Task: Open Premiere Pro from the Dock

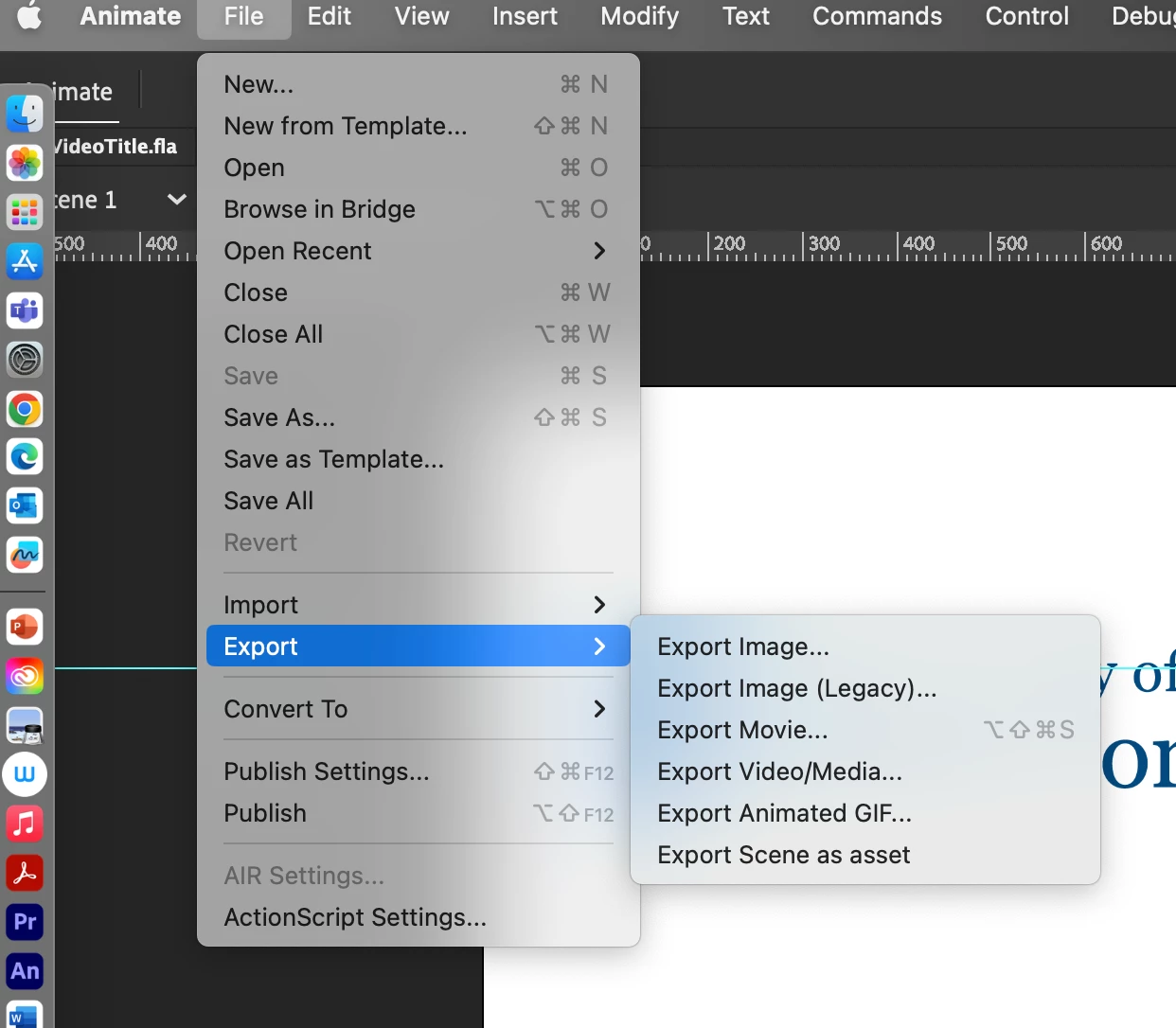Action: click(25, 922)
